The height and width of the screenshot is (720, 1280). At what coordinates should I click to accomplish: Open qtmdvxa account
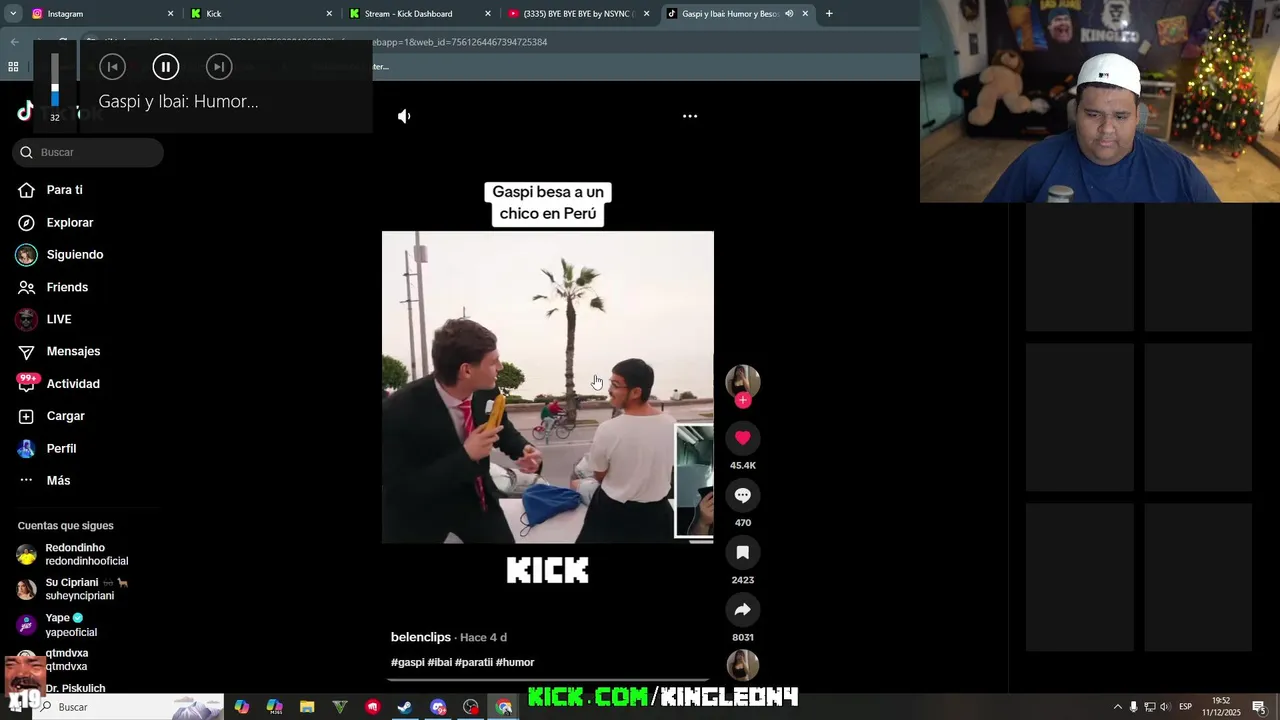[66, 659]
